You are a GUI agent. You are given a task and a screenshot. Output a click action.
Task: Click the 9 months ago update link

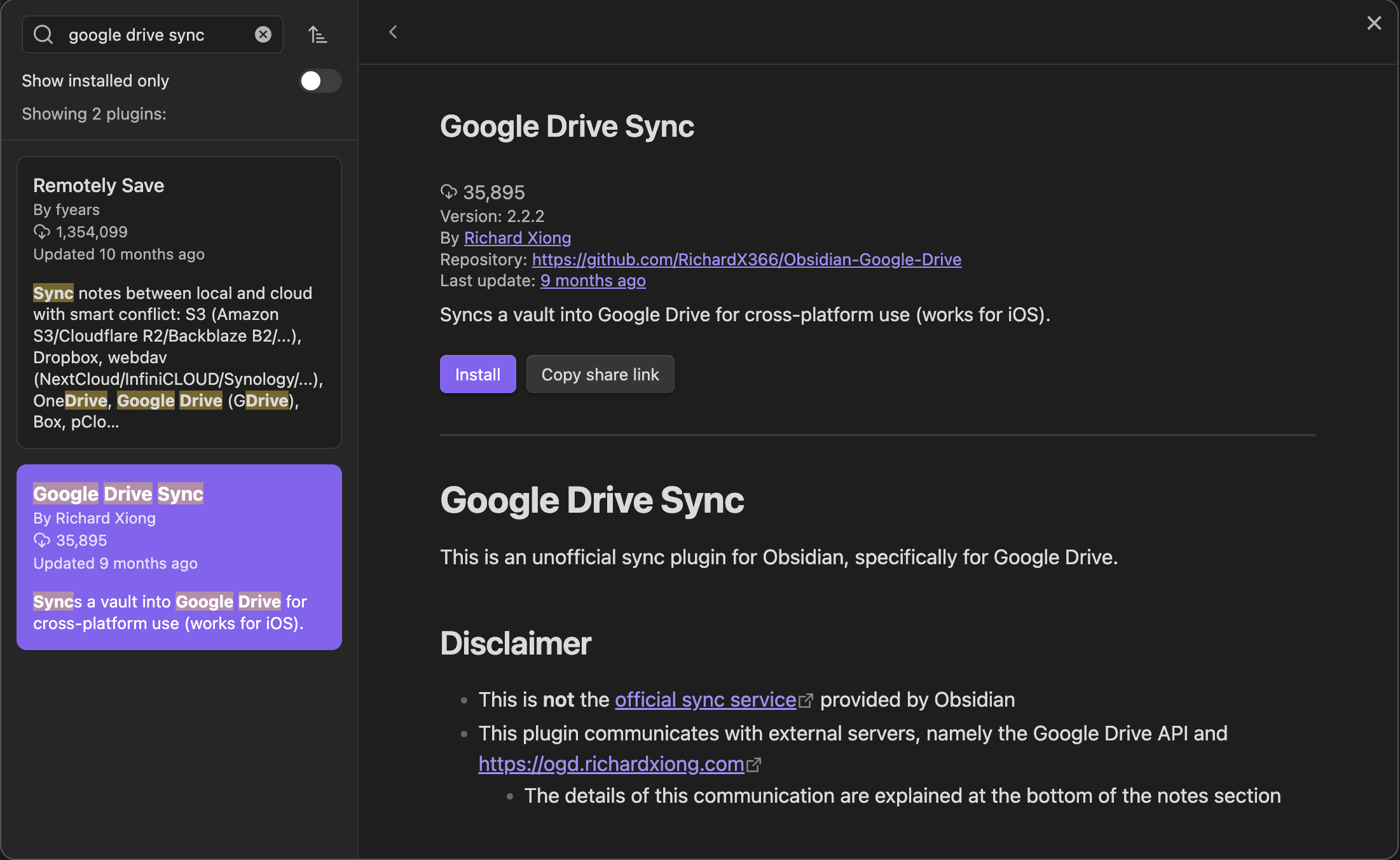click(593, 281)
